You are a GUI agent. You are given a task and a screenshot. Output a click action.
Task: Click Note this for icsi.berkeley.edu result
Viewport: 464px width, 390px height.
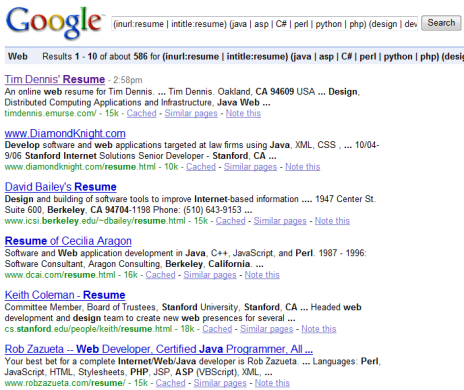click(332, 221)
